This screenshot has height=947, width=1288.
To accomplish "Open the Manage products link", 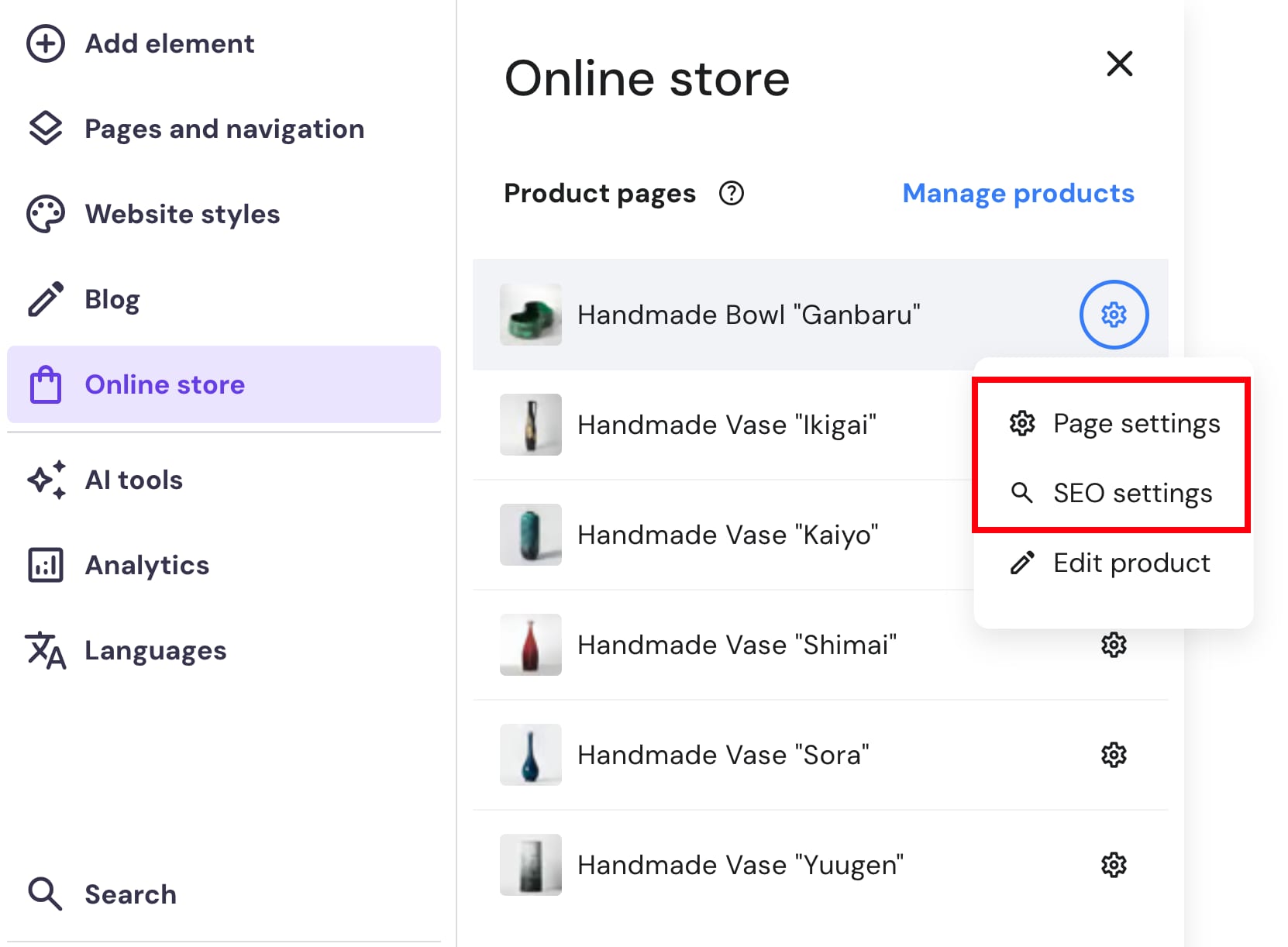I will coord(1018,193).
